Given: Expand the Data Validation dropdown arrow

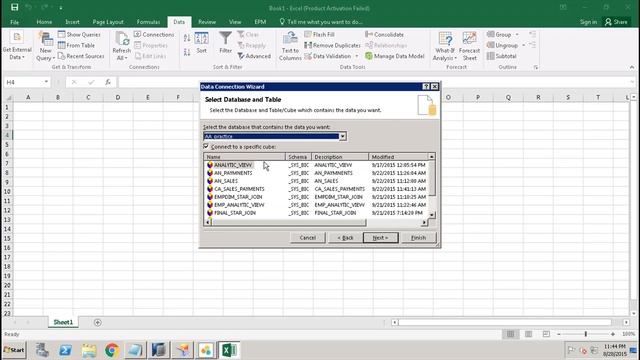Looking at the screenshot, I should pos(356,56).
